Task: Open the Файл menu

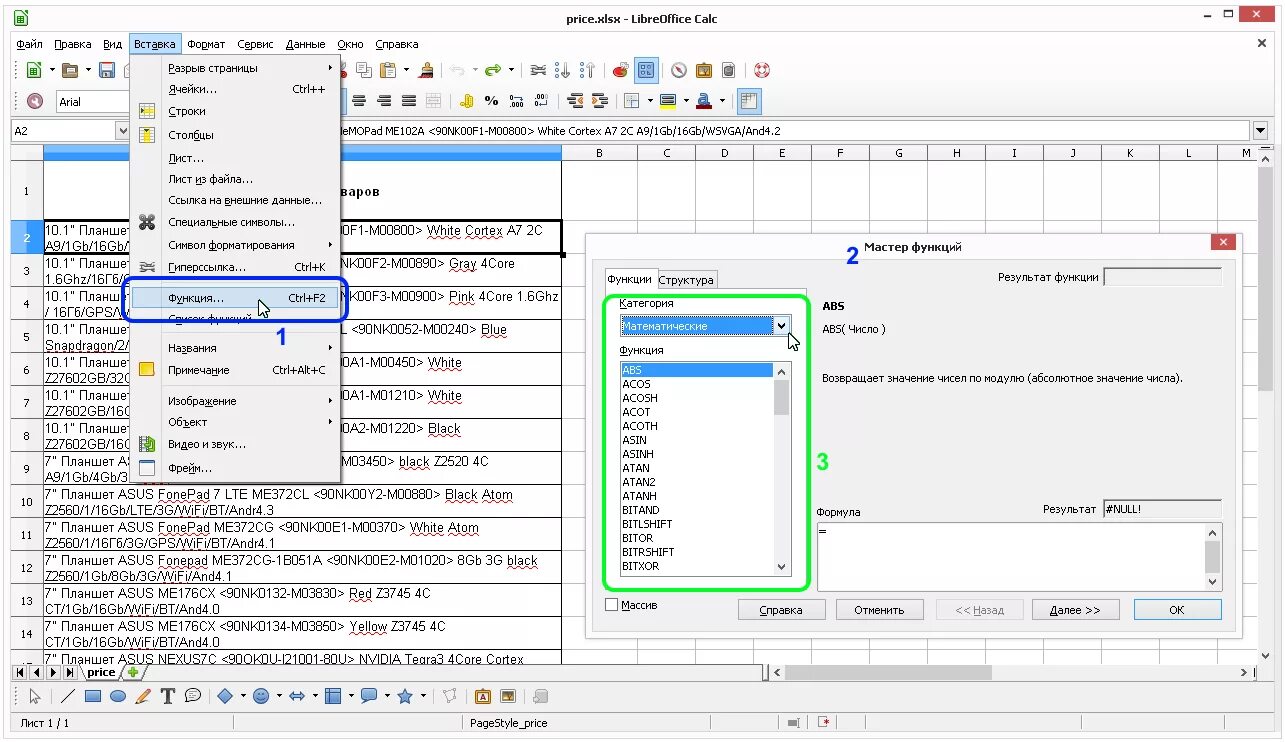Action: (x=29, y=44)
